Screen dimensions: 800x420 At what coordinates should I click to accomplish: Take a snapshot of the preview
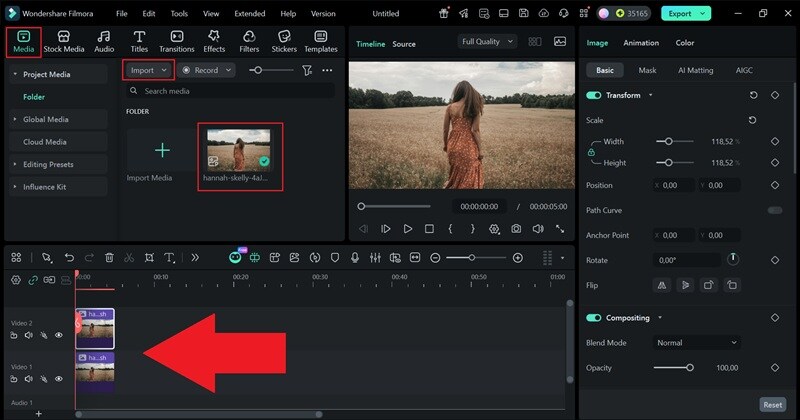pyautogui.click(x=516, y=229)
